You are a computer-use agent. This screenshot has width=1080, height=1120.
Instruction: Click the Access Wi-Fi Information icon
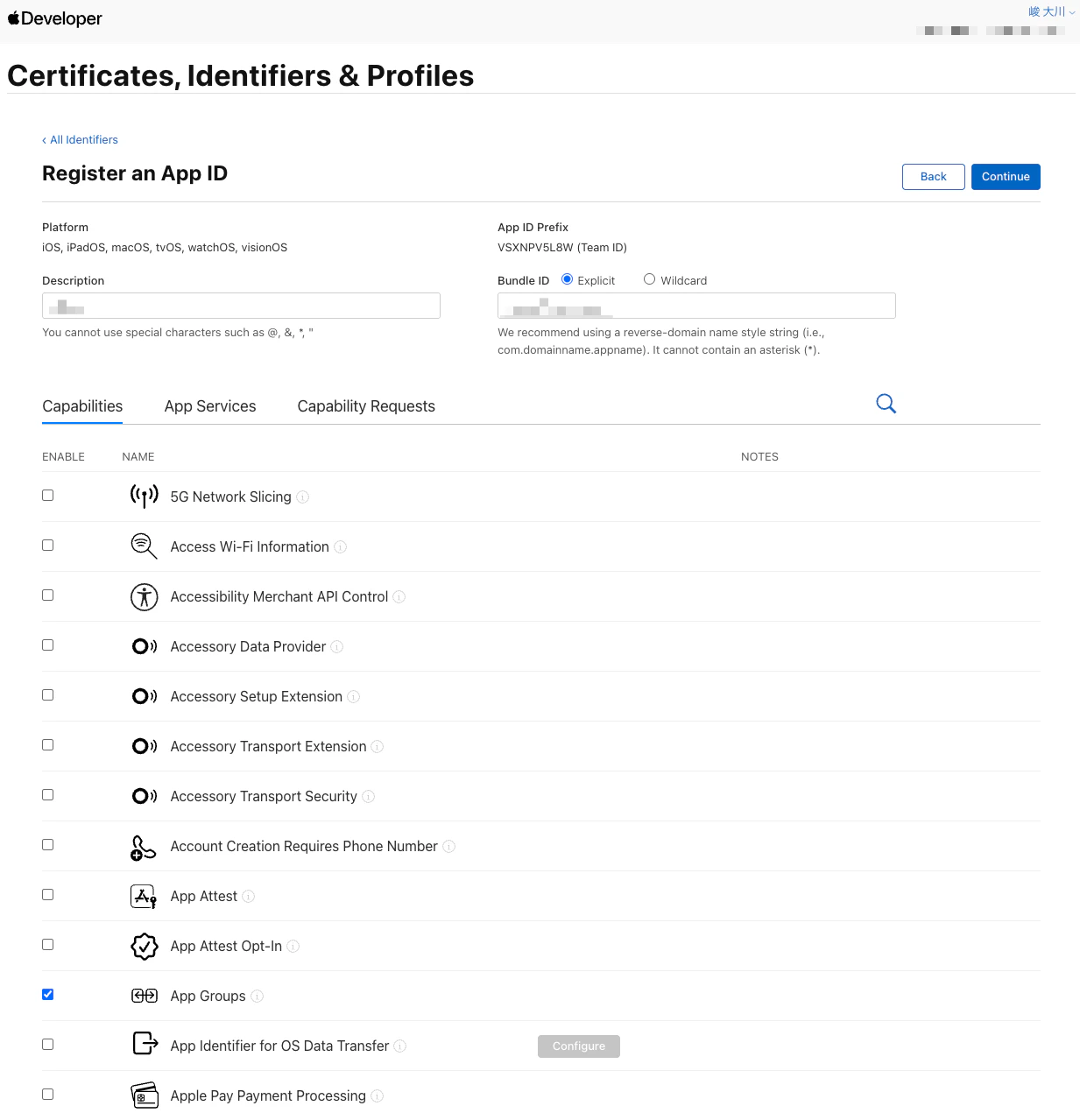(x=145, y=546)
